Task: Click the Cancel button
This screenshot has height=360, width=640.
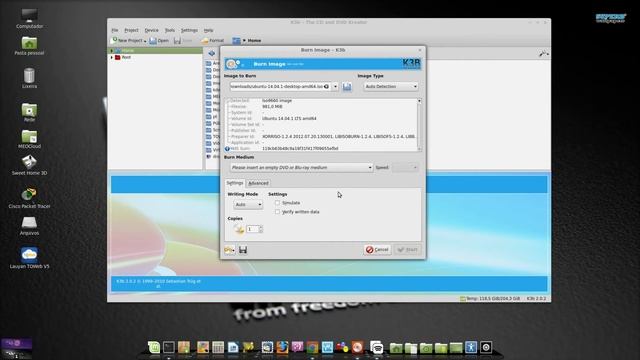Action: pos(378,249)
